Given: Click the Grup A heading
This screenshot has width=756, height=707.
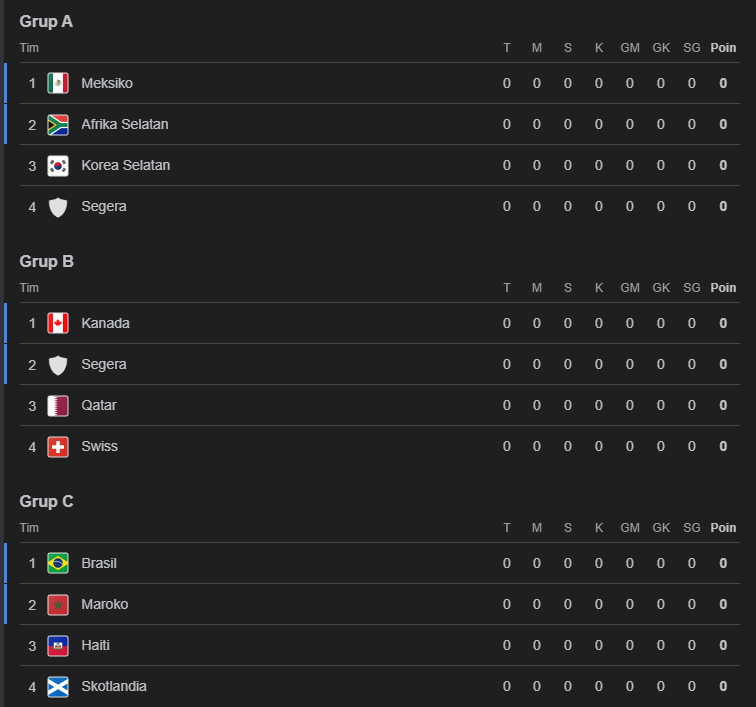Looking at the screenshot, I should (x=46, y=21).
